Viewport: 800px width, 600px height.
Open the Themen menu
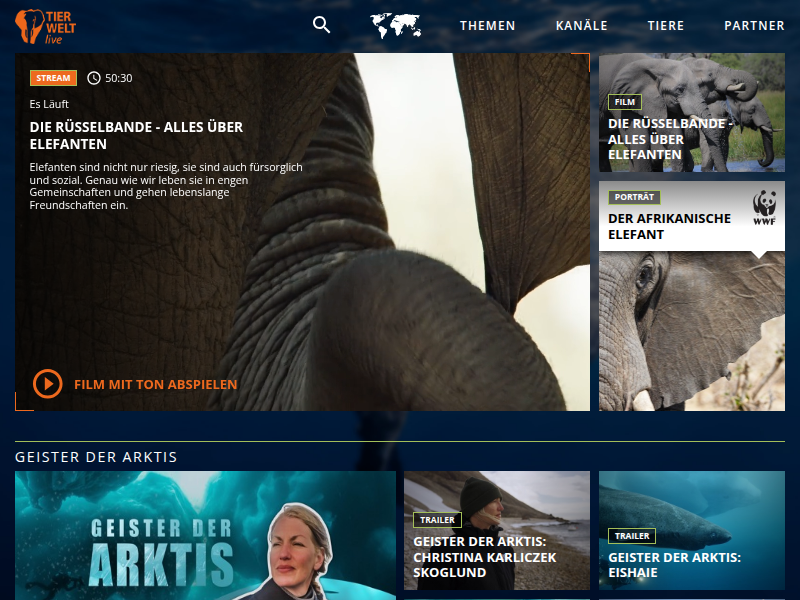pyautogui.click(x=487, y=26)
